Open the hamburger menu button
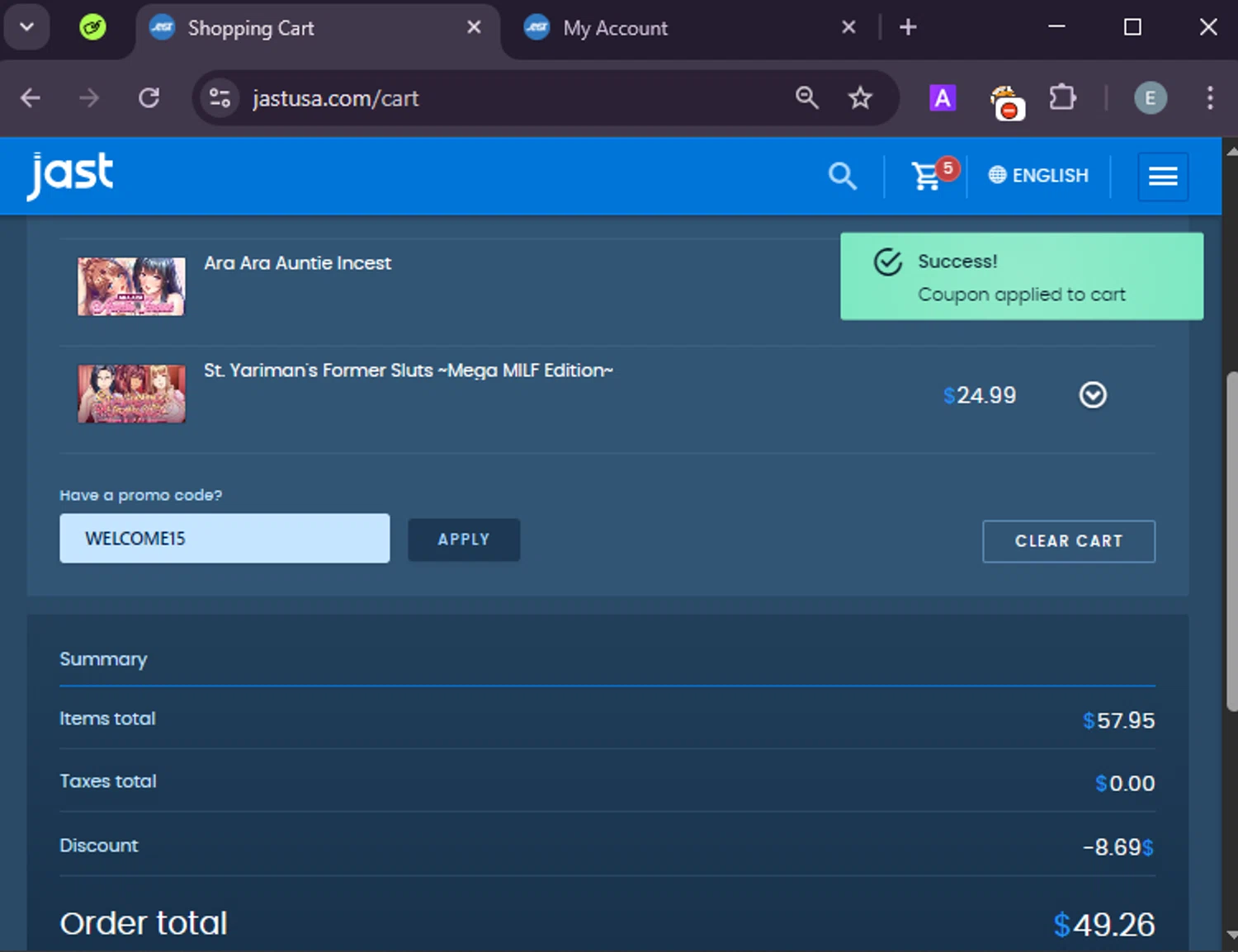The width and height of the screenshot is (1238, 952). point(1163,176)
